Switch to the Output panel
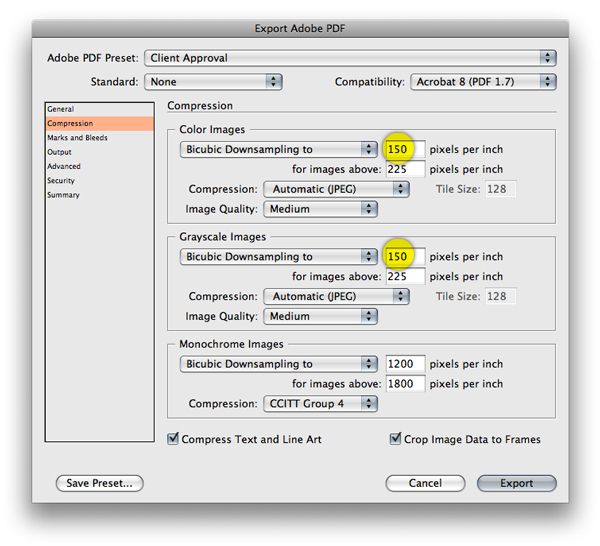Screen dimensions: 600x546 point(99,152)
